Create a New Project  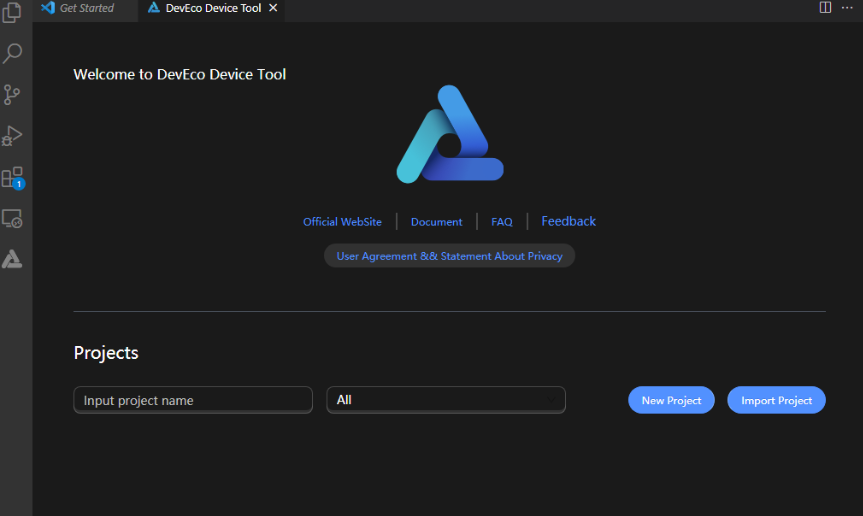(x=671, y=400)
